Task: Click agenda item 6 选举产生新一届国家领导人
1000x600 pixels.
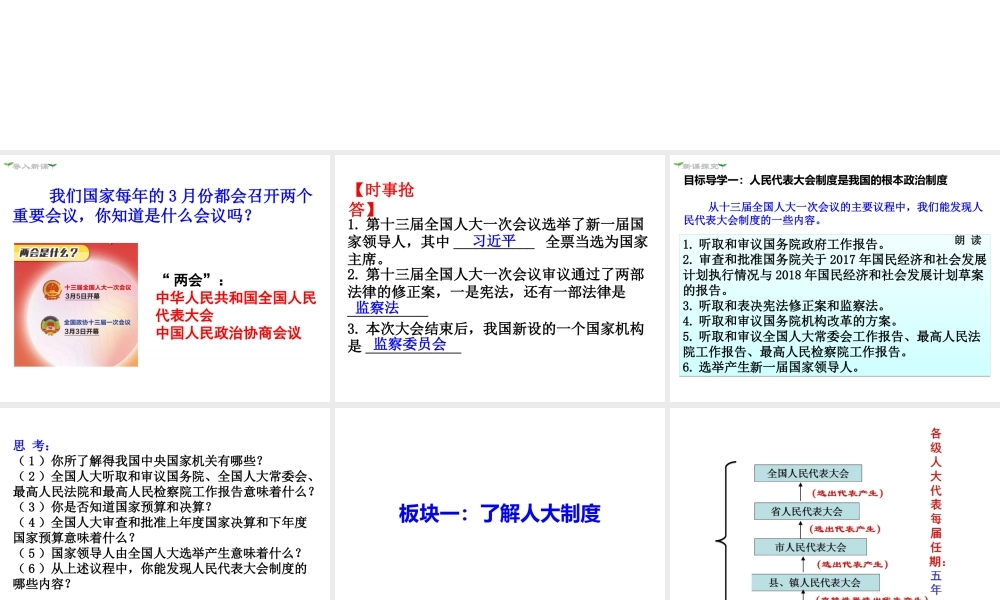Action: click(x=771, y=367)
